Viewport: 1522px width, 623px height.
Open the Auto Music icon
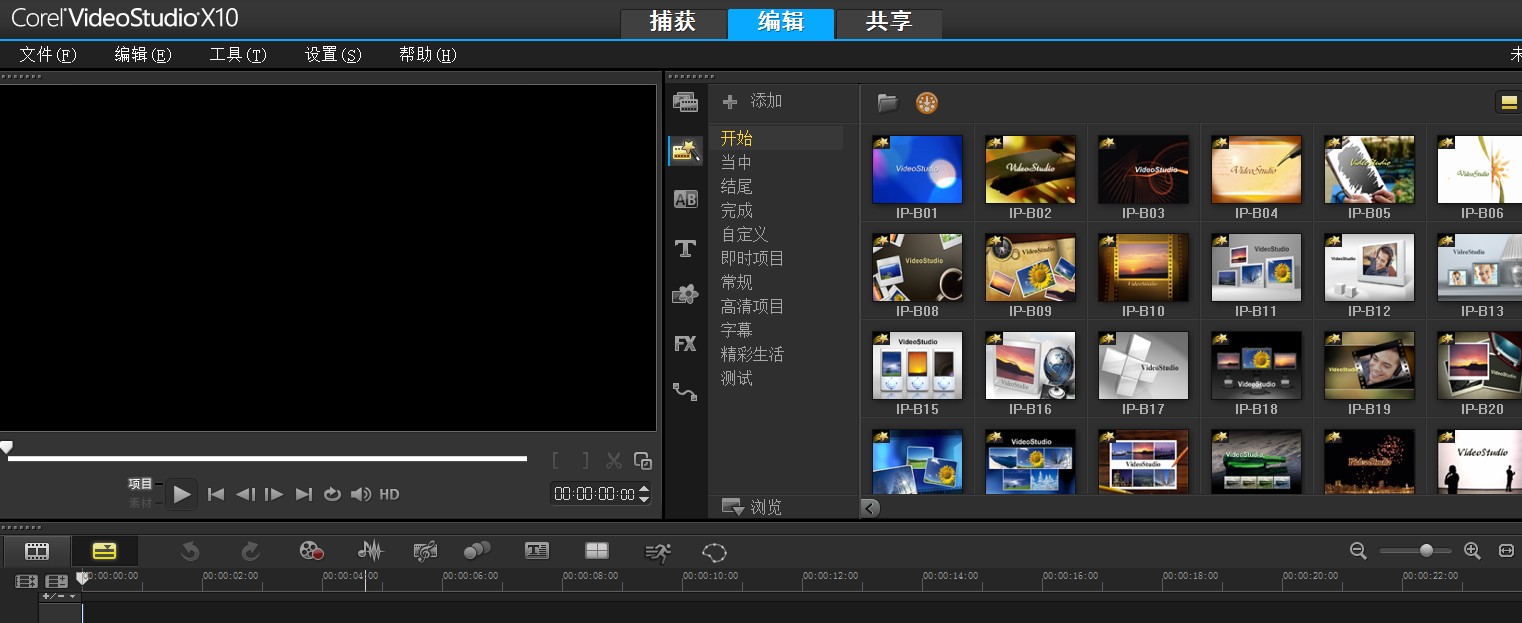(425, 551)
